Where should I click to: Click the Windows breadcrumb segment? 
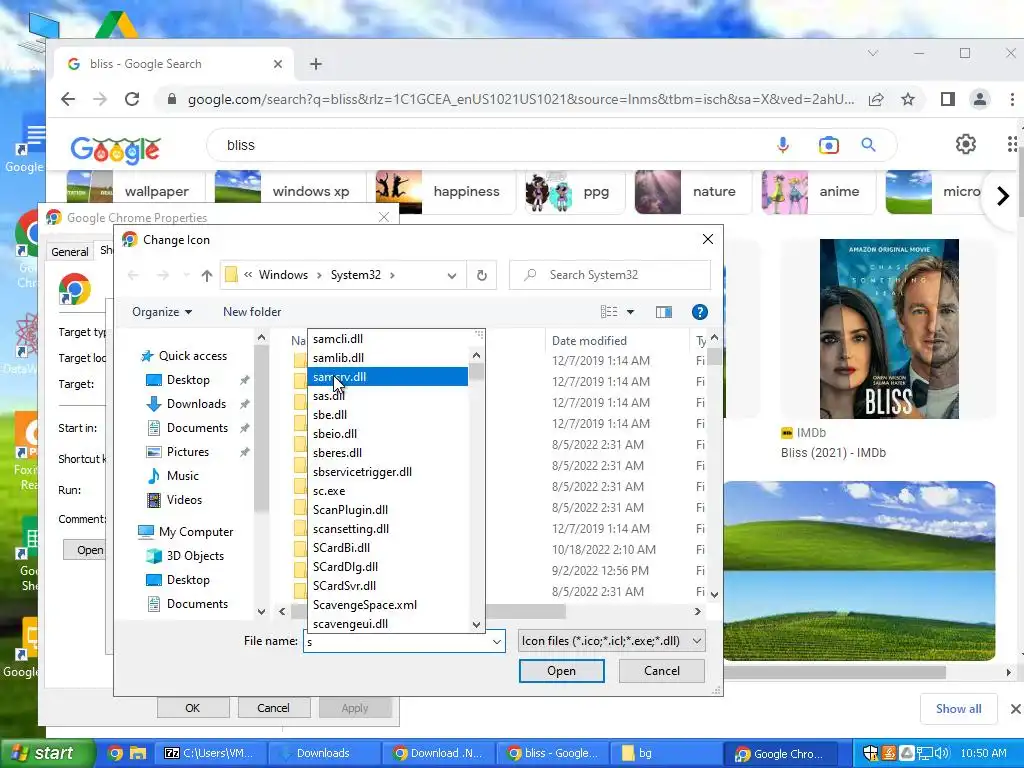point(283,275)
